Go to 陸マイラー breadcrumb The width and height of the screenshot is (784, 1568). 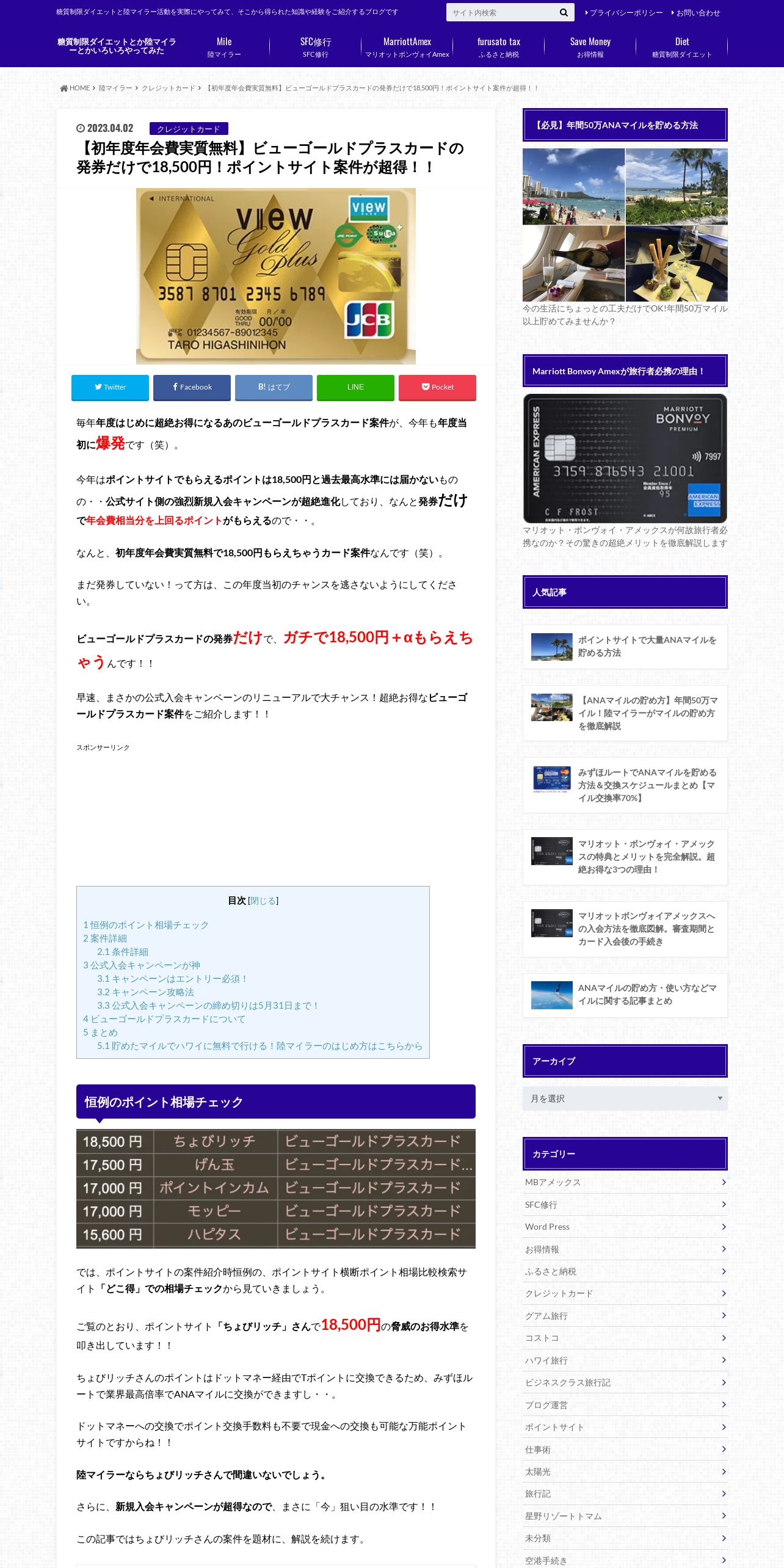click(x=115, y=88)
